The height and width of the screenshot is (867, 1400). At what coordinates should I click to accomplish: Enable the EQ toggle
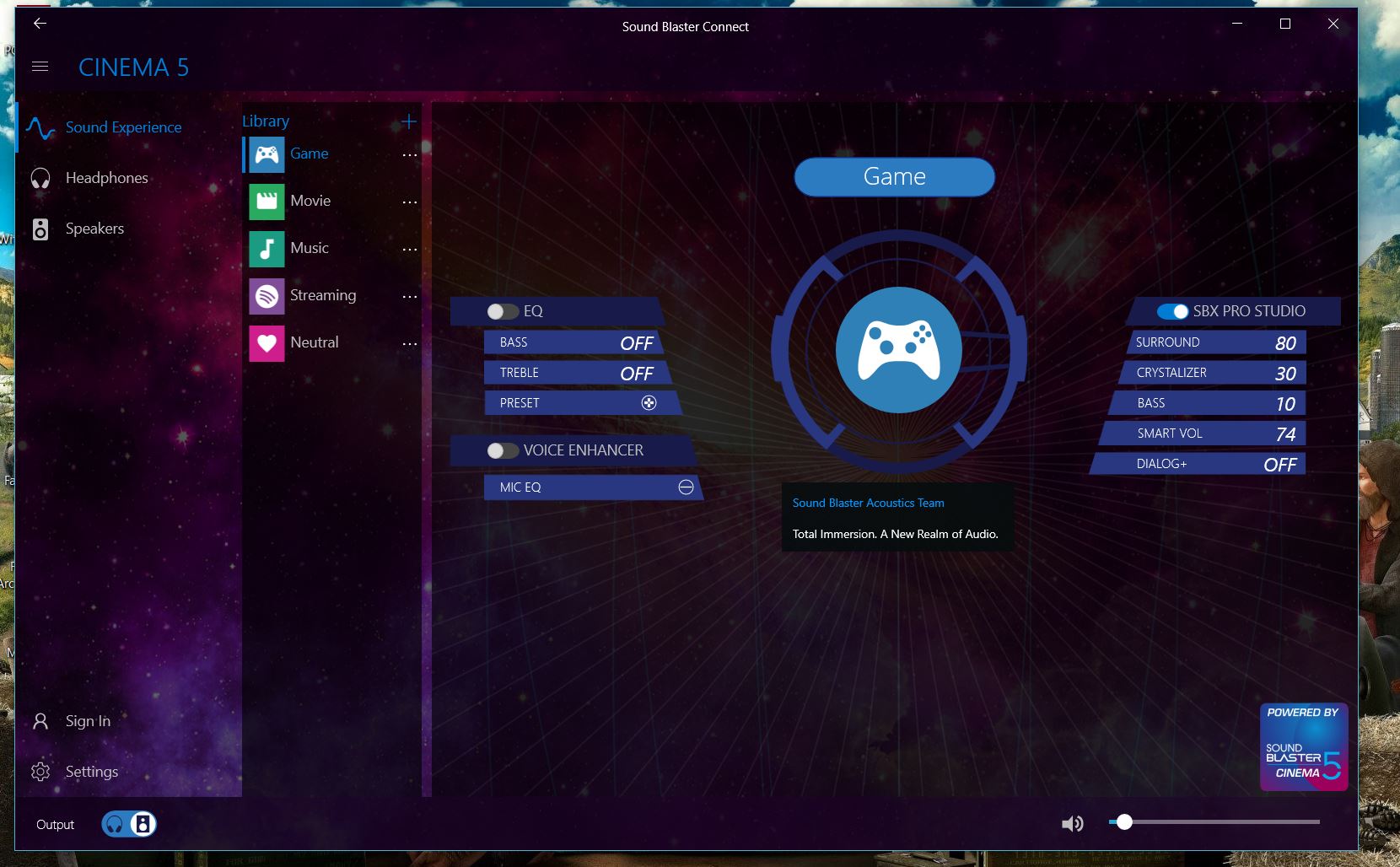tap(502, 311)
